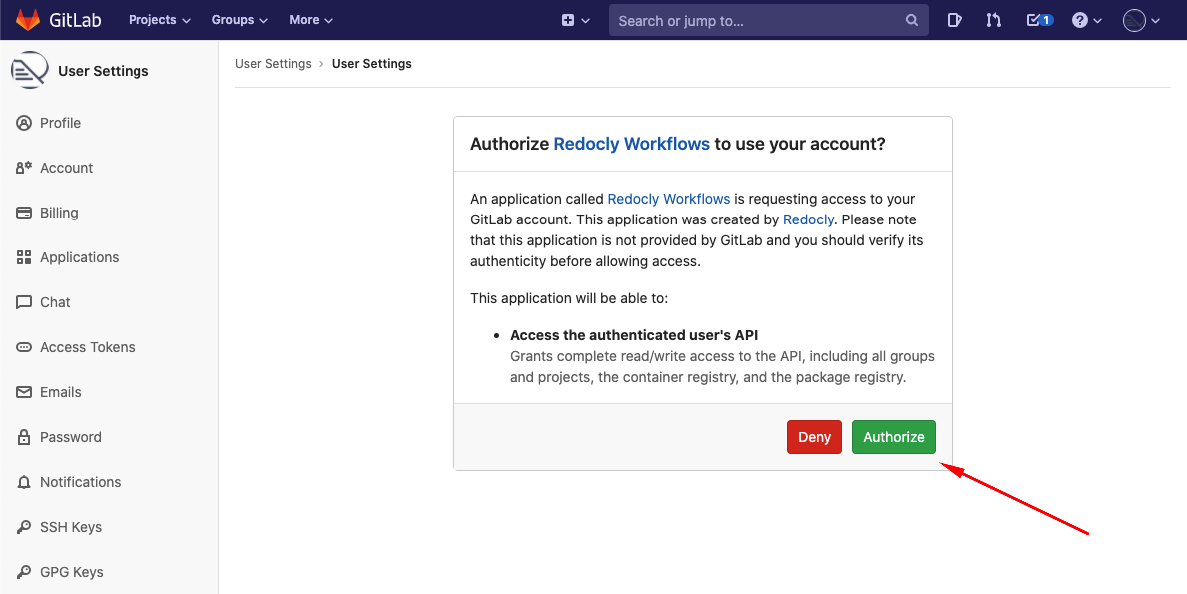The image size is (1187, 594).
Task: Go to Profile settings label
Action: click(x=61, y=123)
